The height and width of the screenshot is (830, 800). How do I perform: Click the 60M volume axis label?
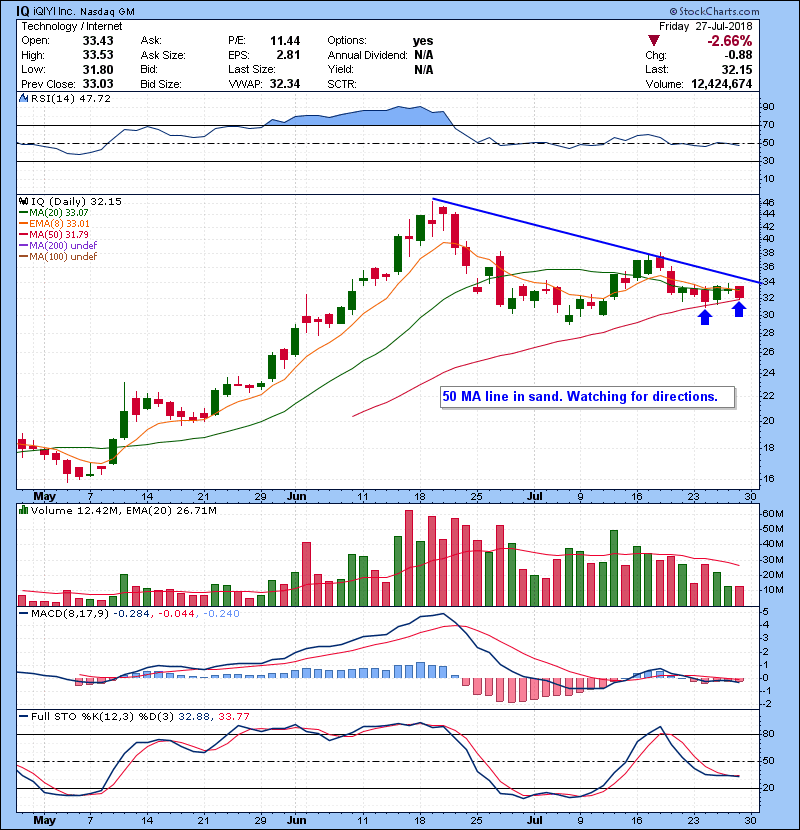point(772,513)
